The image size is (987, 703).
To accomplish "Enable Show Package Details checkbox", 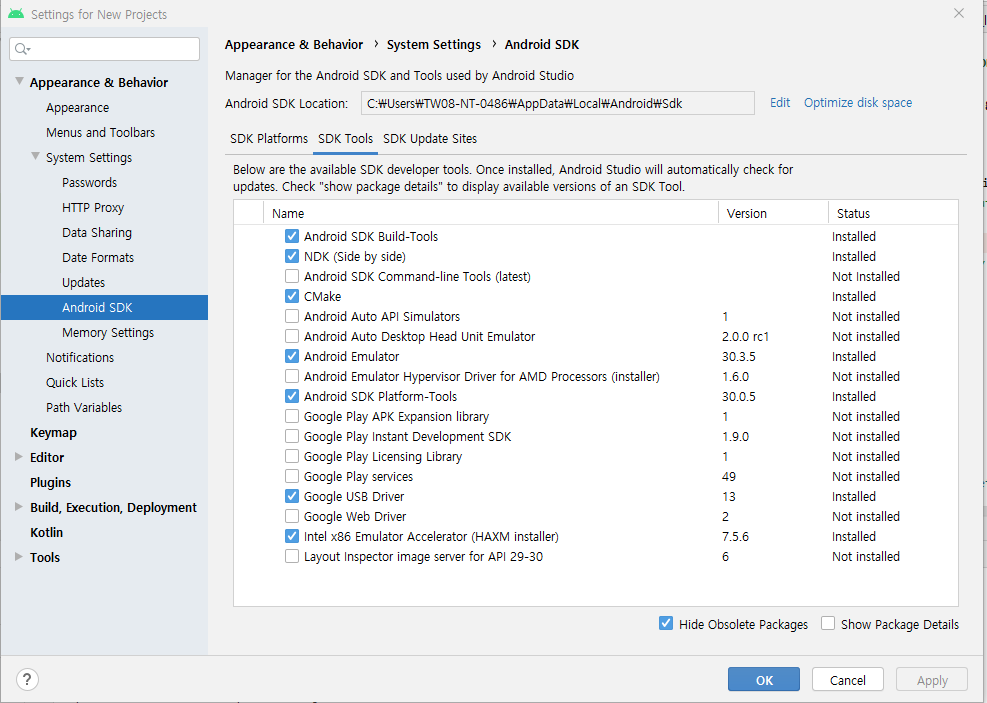I will click(x=828, y=624).
